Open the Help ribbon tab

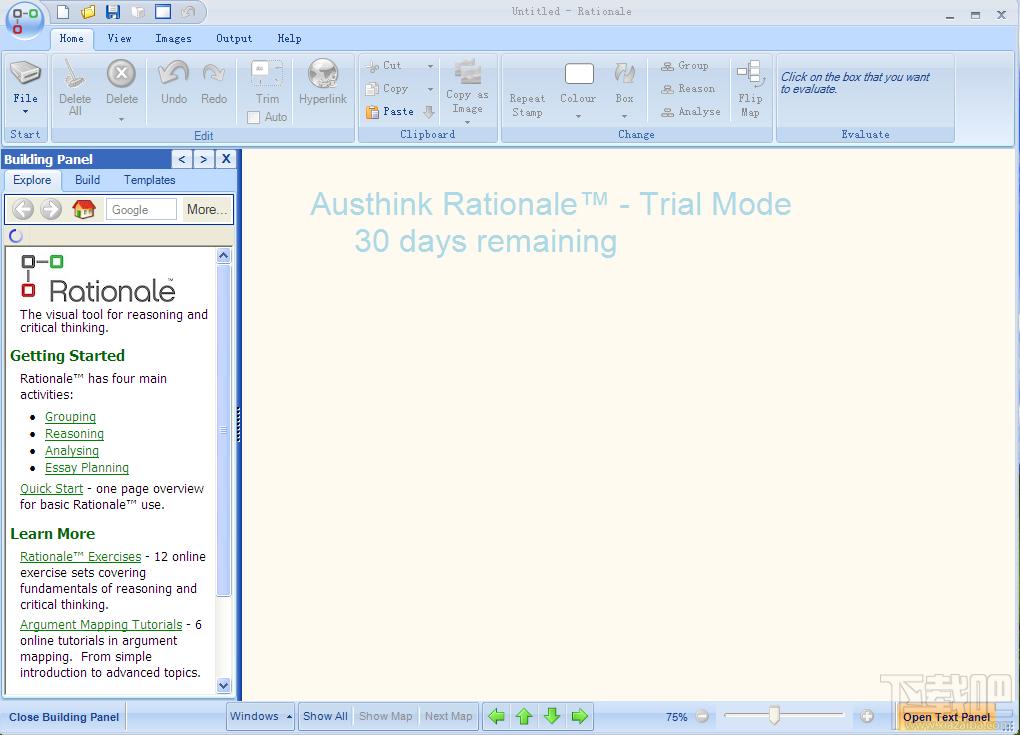click(x=289, y=38)
